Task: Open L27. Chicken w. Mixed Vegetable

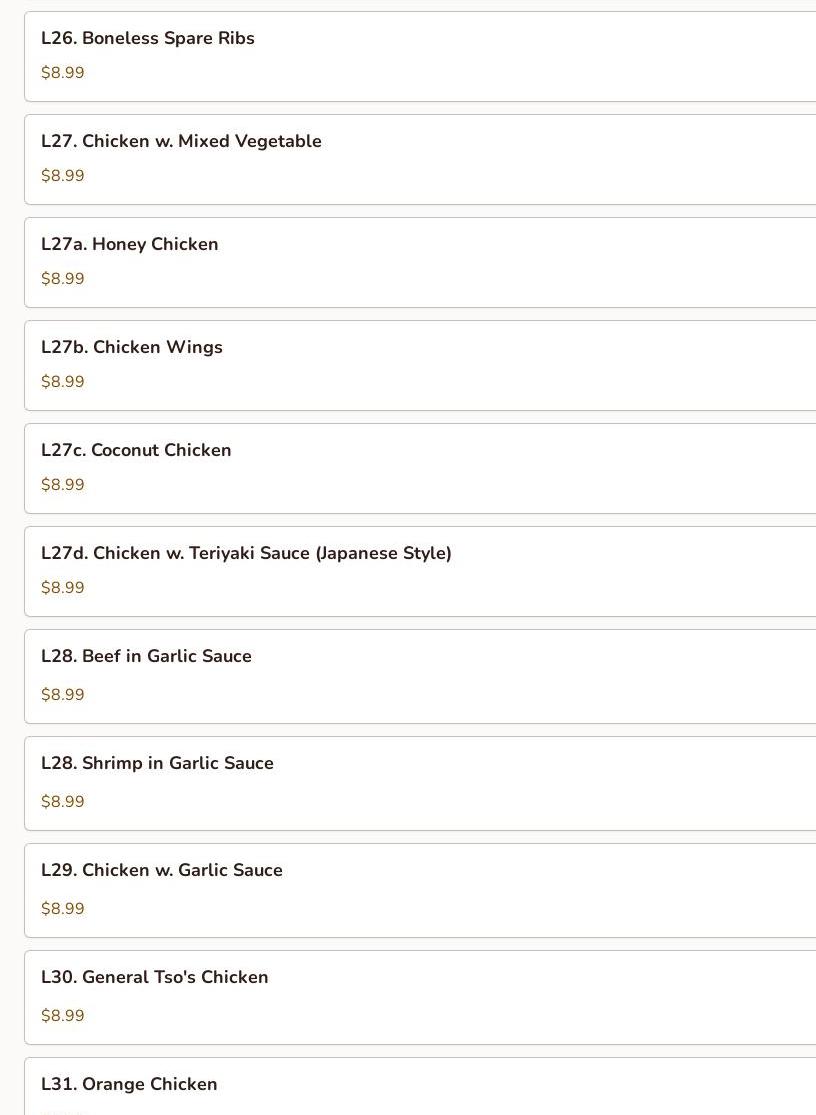Action: point(420,159)
